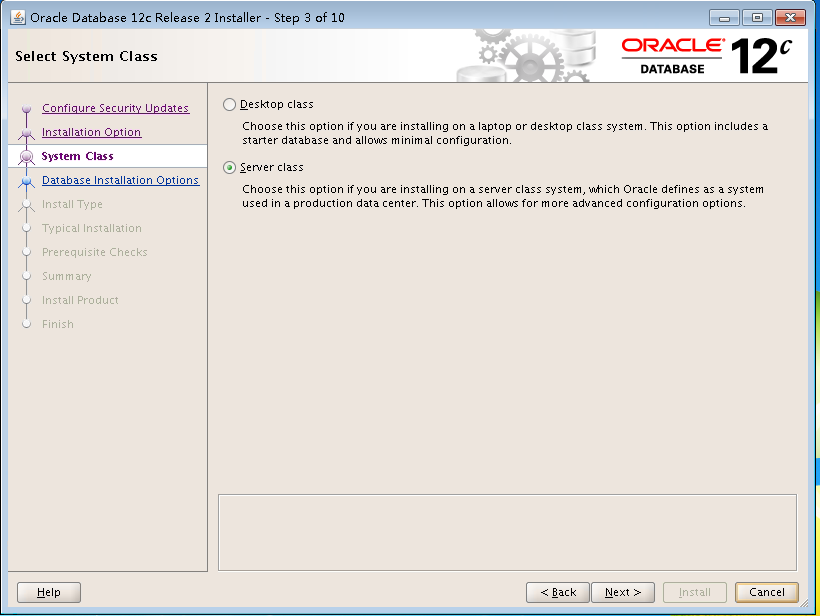The image size is (820, 616).
Task: Open the Configure Security Updates step
Action: 116,108
